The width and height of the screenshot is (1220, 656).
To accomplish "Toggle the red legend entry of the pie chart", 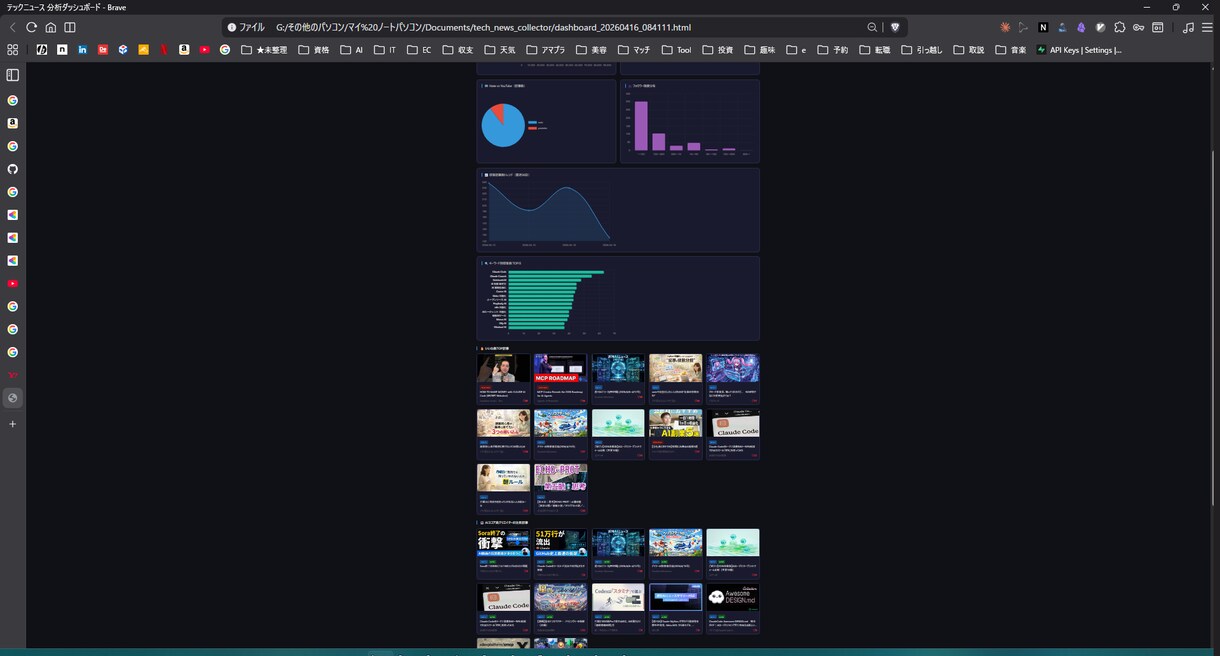I will pos(538,128).
